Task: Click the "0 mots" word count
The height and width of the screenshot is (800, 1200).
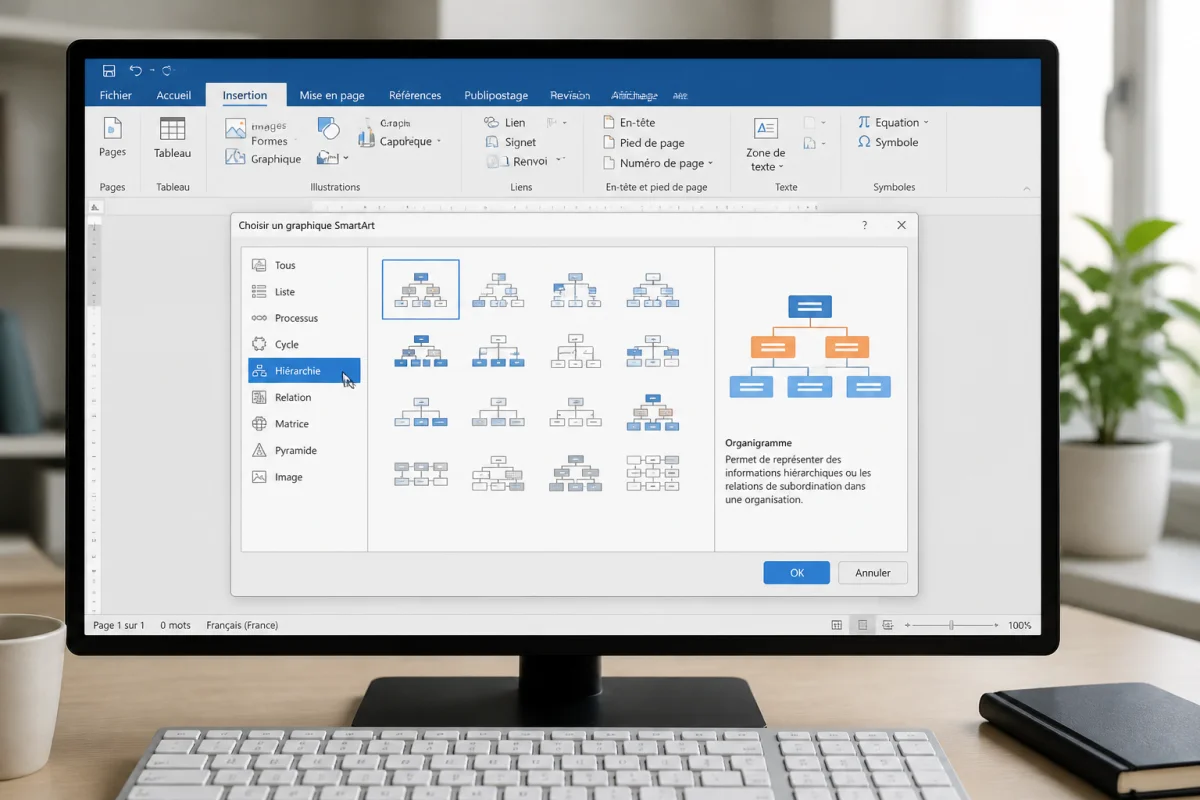Action: pos(175,625)
